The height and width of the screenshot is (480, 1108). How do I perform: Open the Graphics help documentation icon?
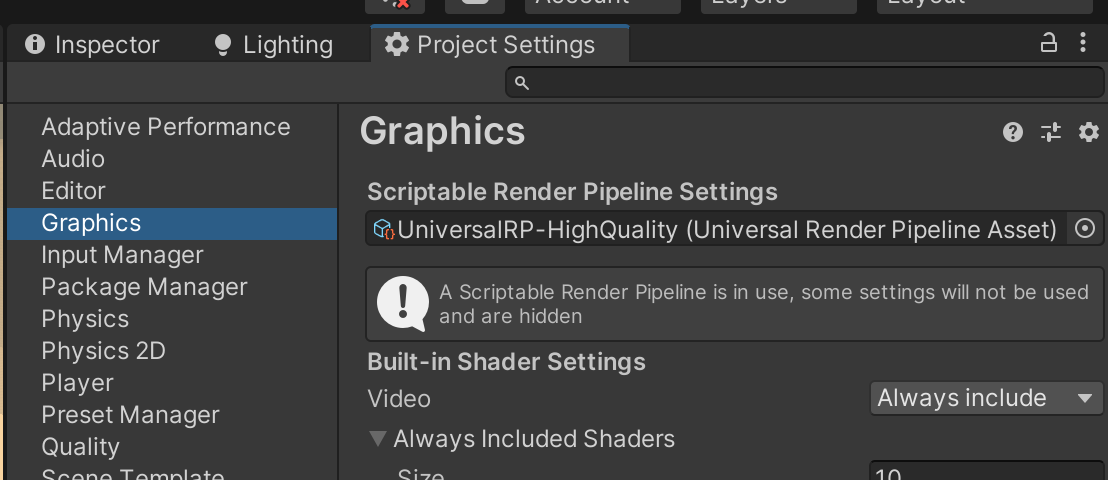pyautogui.click(x=1013, y=132)
